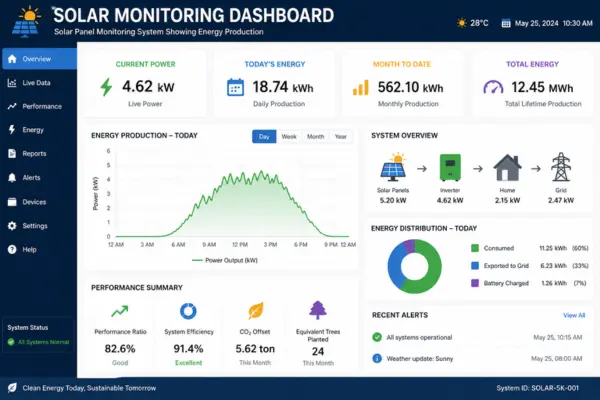Click the All systems operational alert text
The width and height of the screenshot is (600, 400).
click(x=419, y=337)
